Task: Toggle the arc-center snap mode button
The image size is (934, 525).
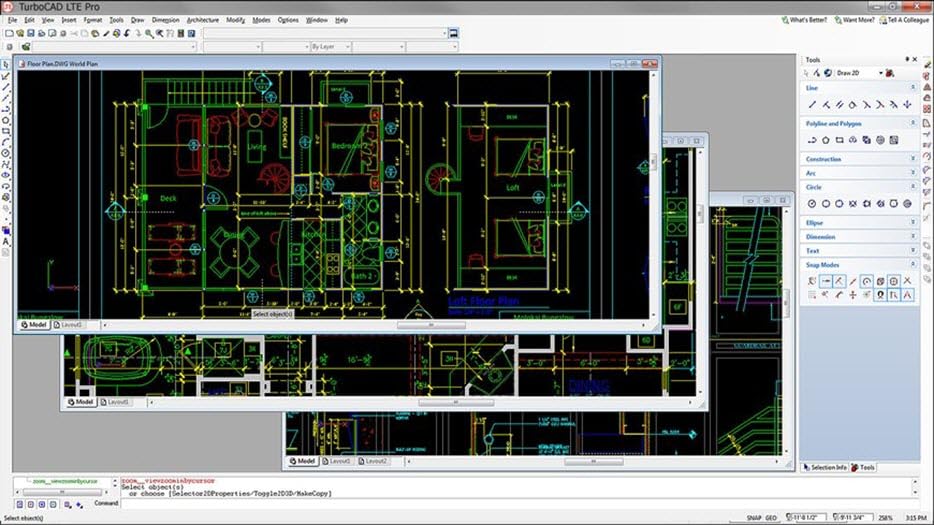Action: 867,281
